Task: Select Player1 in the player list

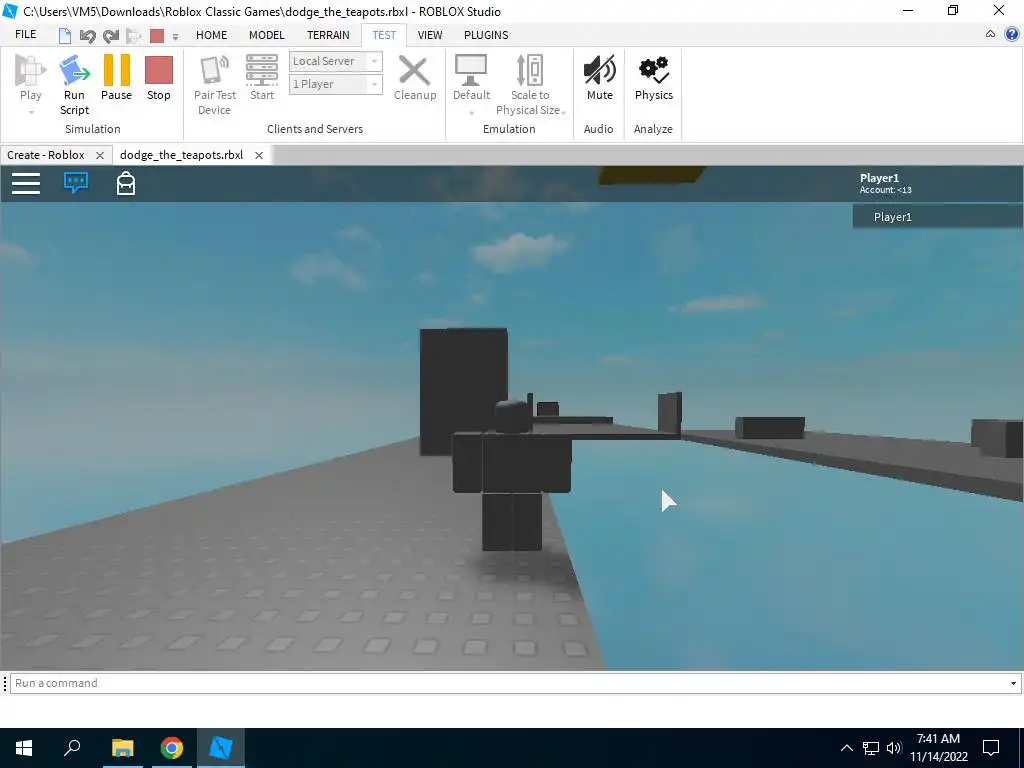Action: [938, 217]
